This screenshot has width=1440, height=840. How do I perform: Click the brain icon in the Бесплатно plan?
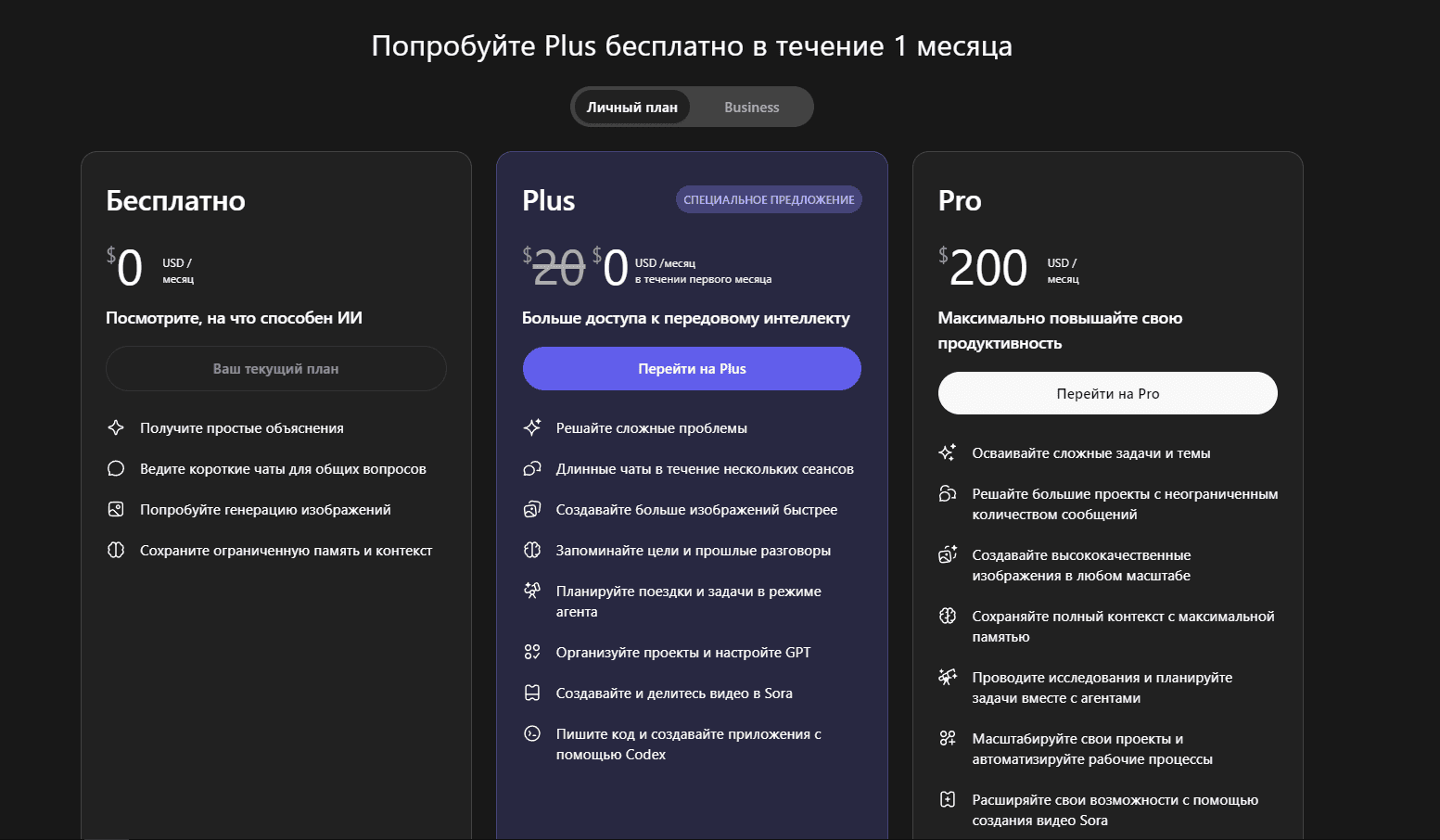pyautogui.click(x=116, y=550)
